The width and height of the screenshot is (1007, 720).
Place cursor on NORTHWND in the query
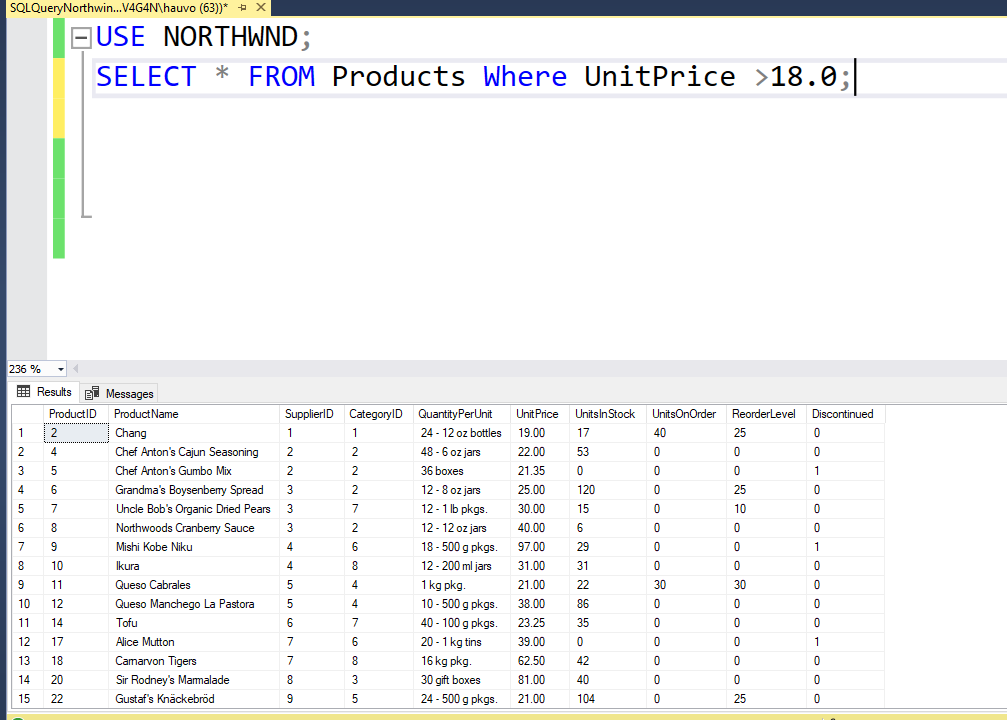pos(231,37)
